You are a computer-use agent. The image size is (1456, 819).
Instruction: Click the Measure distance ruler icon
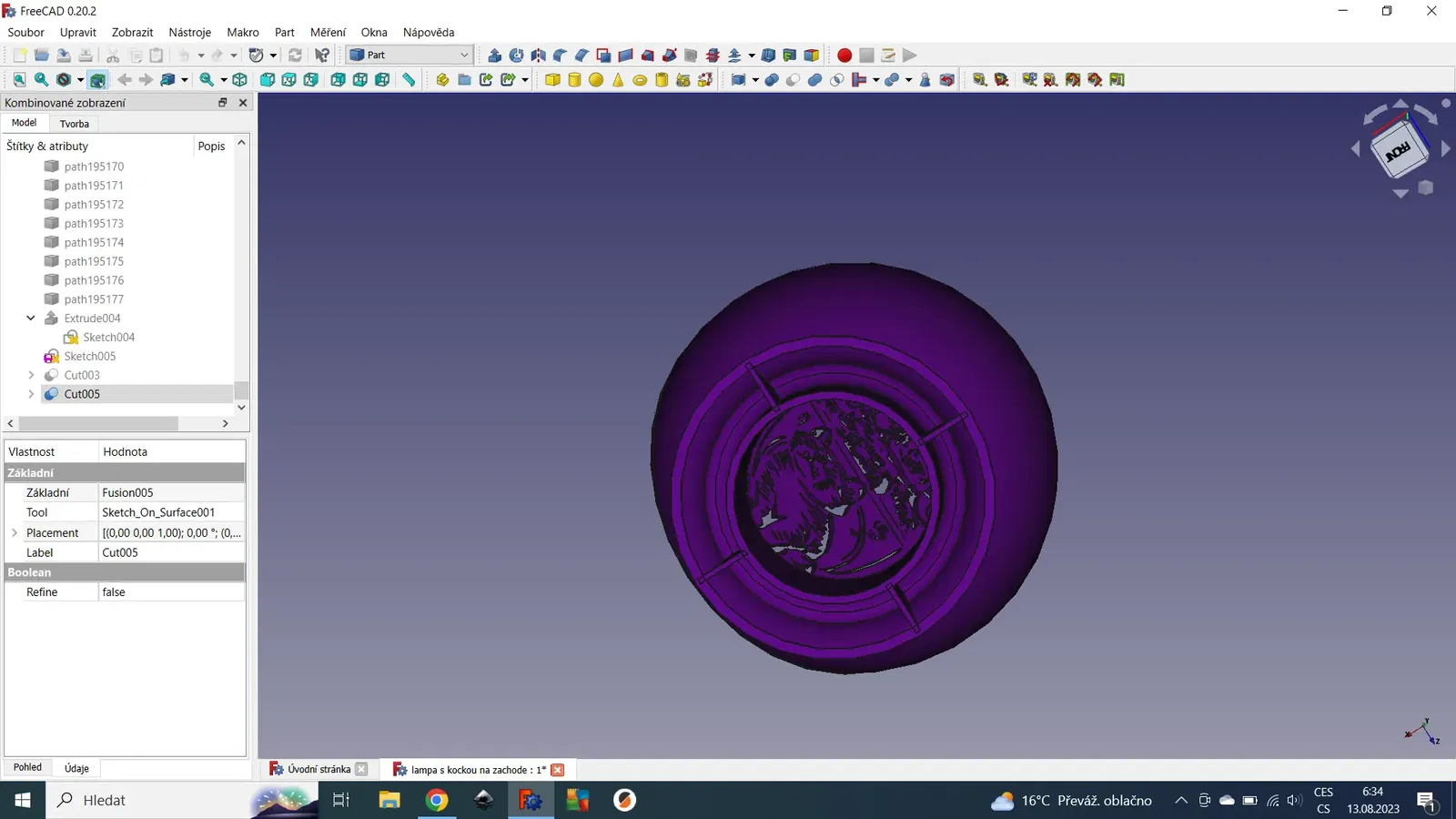(x=409, y=80)
